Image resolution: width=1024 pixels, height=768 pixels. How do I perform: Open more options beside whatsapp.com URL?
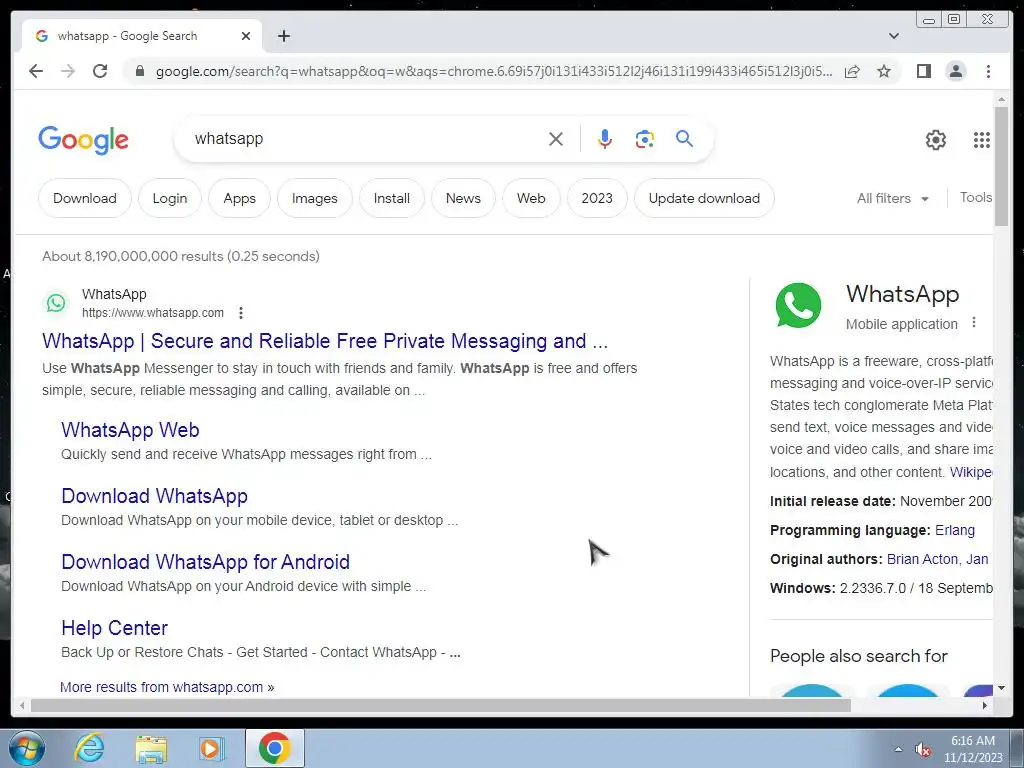point(241,313)
